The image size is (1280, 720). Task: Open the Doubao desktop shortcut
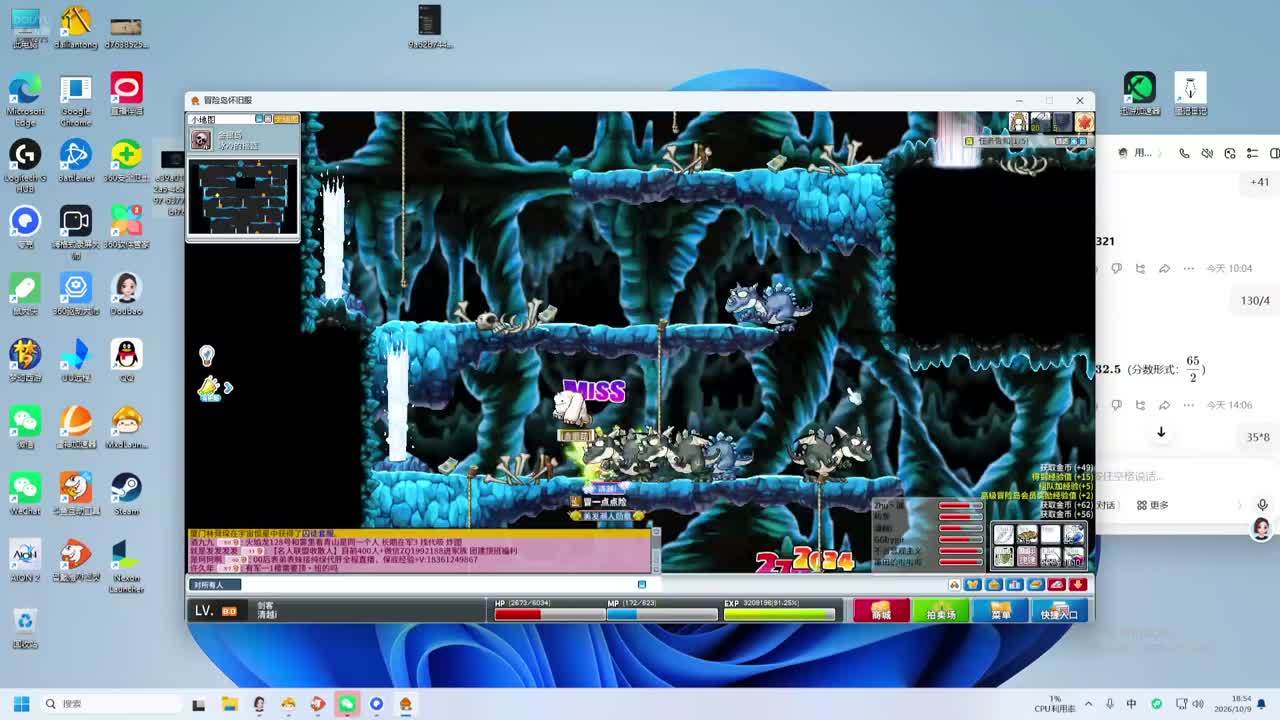point(126,293)
